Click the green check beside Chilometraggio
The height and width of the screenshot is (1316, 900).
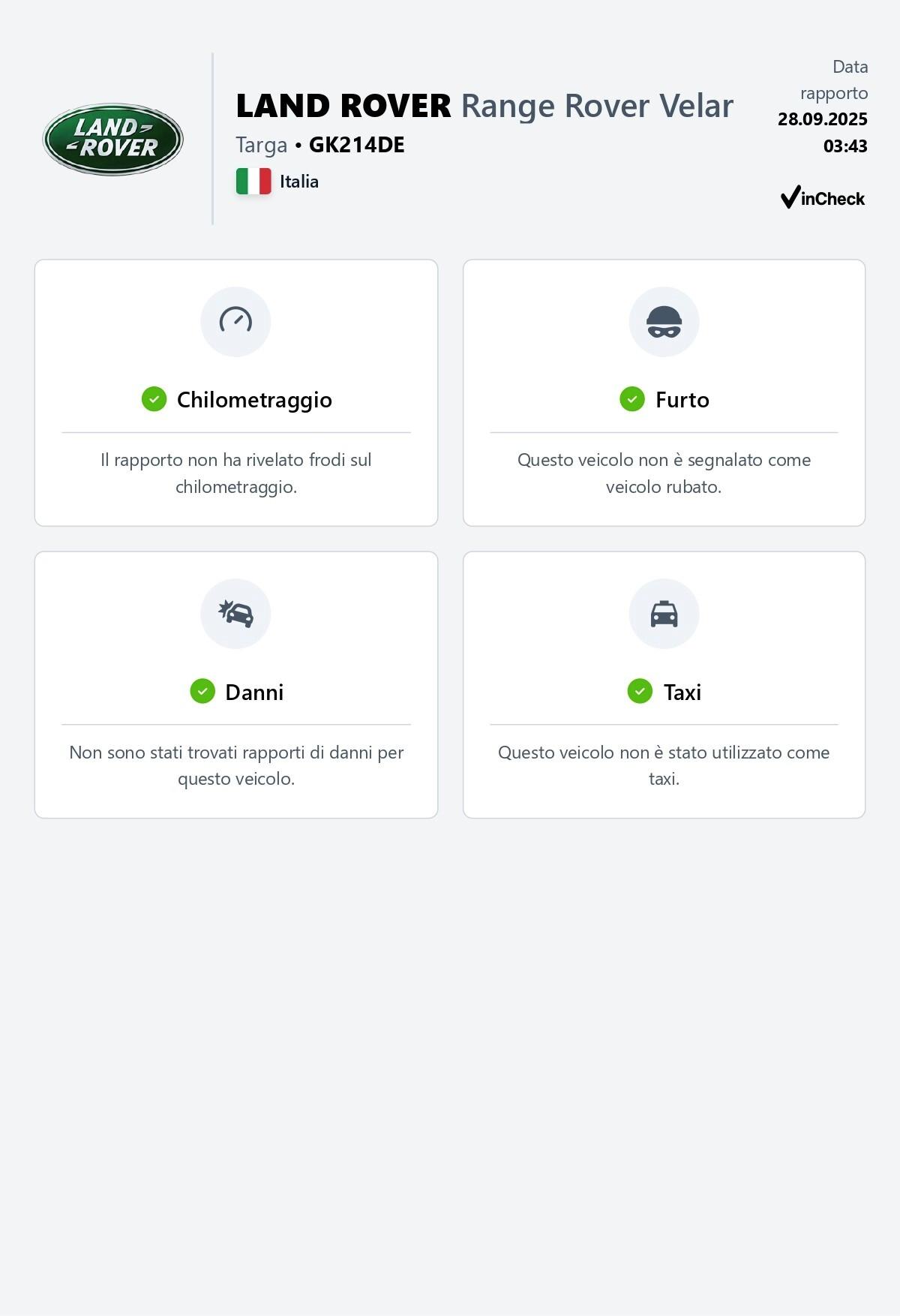(x=154, y=399)
